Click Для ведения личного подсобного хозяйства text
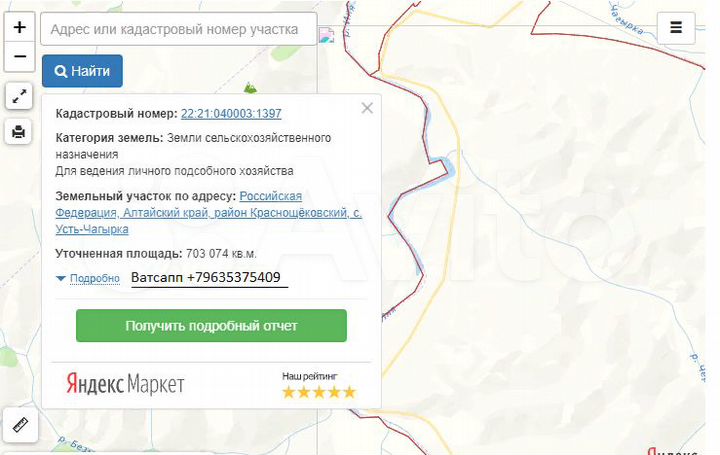 pos(174,171)
